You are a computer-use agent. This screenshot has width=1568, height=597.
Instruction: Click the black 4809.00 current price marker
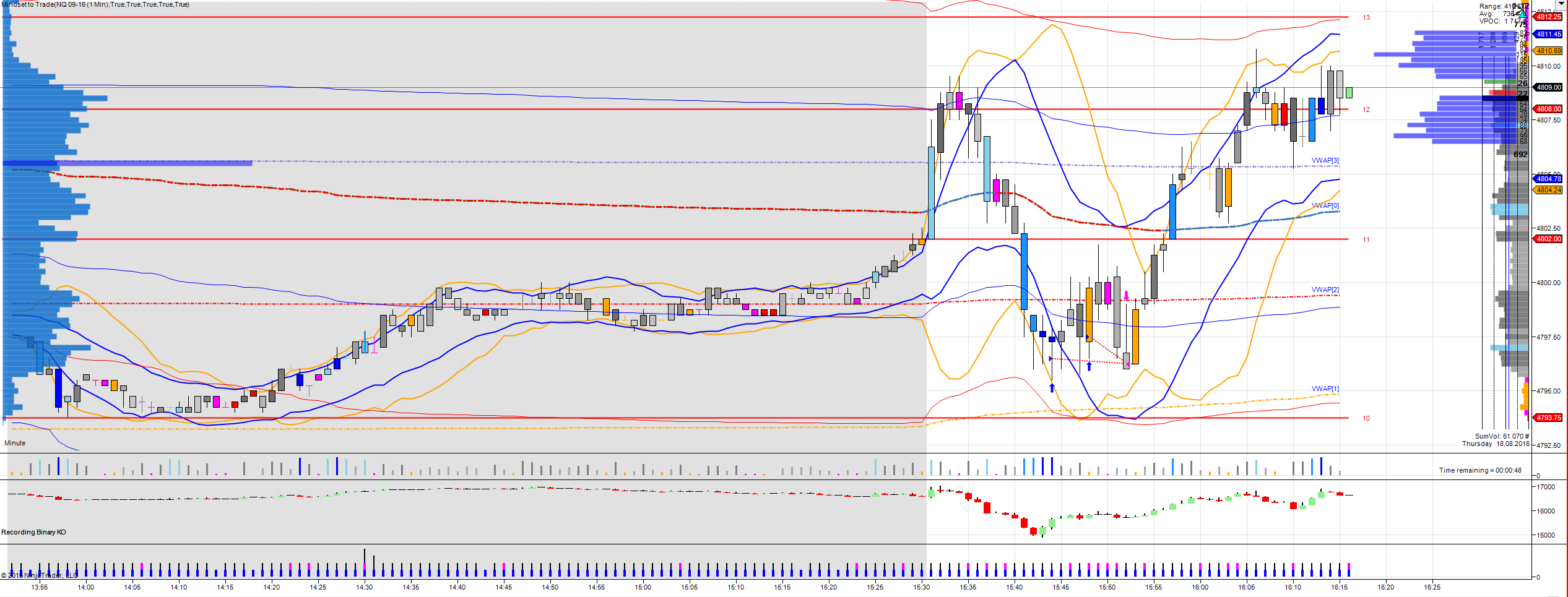[x=1548, y=87]
